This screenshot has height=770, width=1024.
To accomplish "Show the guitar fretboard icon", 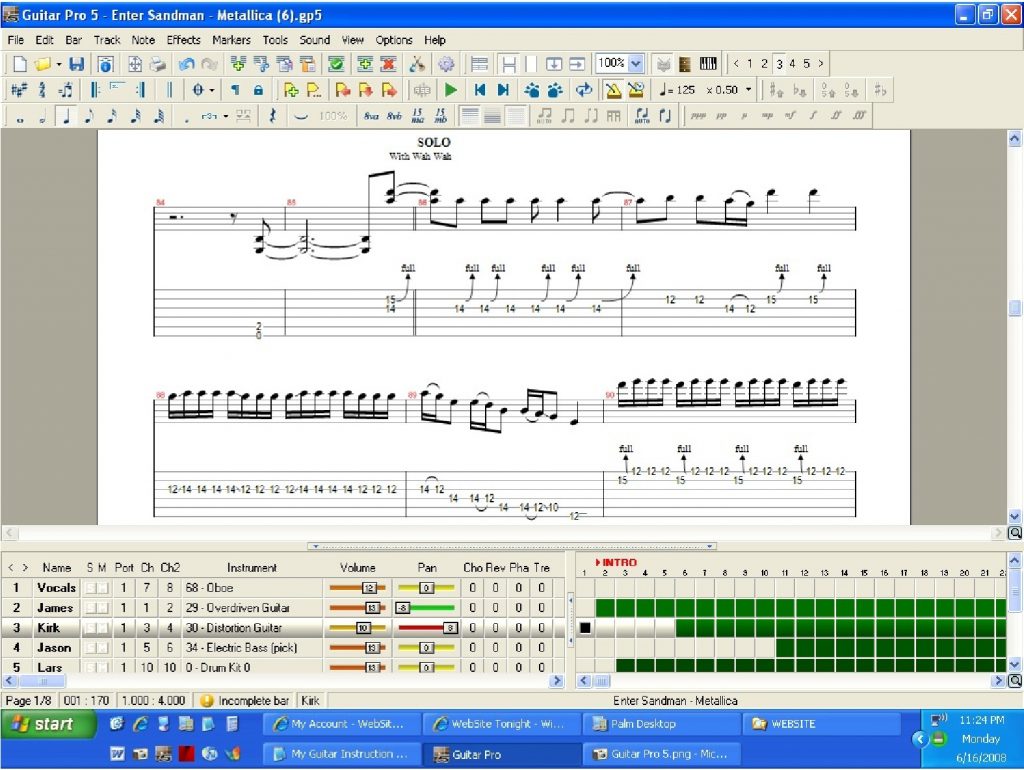I will (685, 64).
